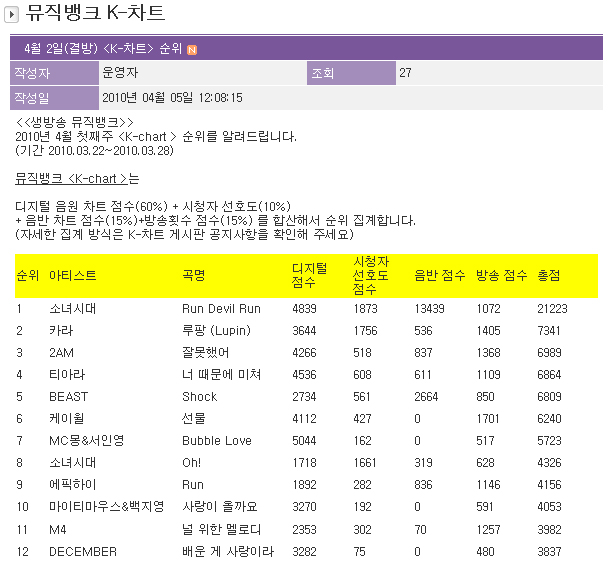Select the date 2010년 04월 05일 12:08:15

(172, 97)
